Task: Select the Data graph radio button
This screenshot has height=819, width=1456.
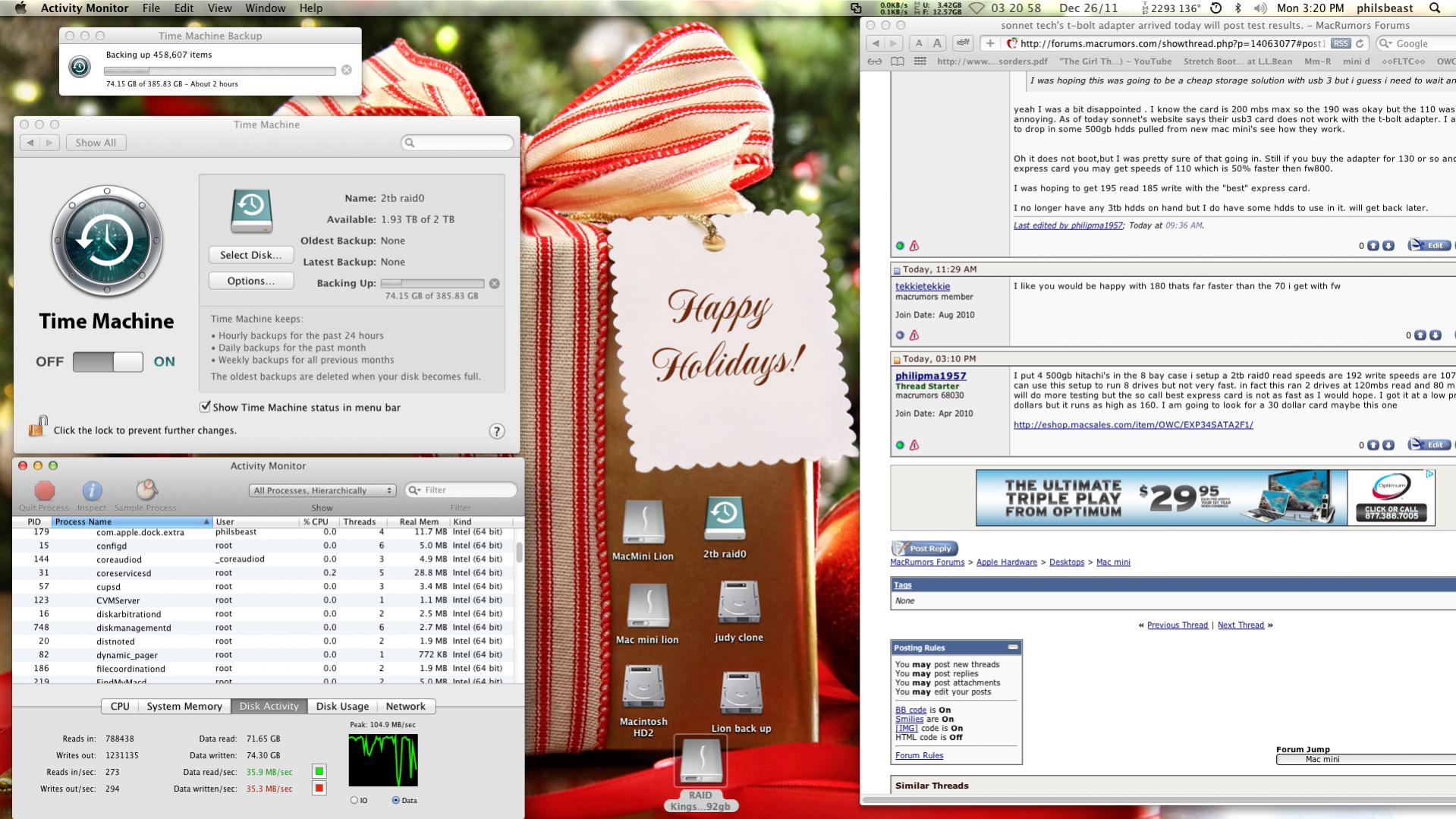Action: tap(395, 800)
